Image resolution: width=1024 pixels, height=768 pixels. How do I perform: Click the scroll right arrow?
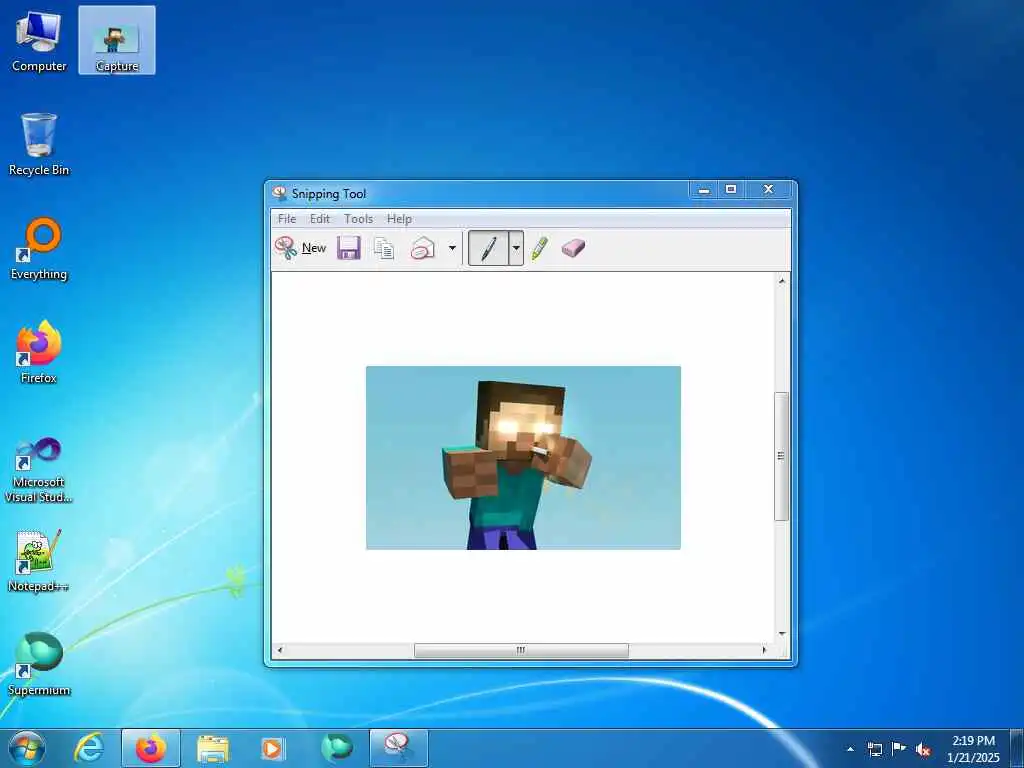[x=765, y=650]
